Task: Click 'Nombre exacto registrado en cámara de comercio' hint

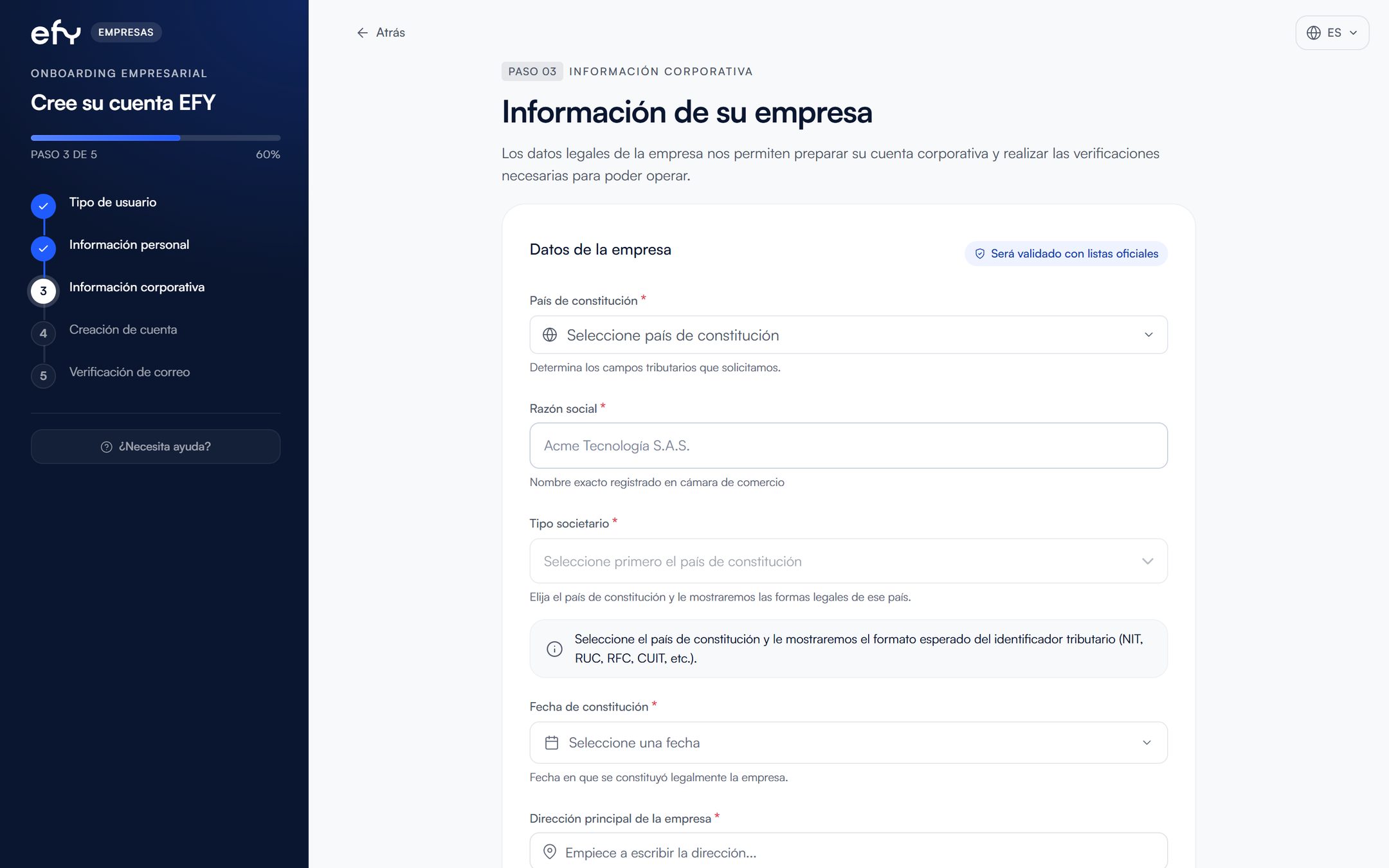Action: pos(657,482)
